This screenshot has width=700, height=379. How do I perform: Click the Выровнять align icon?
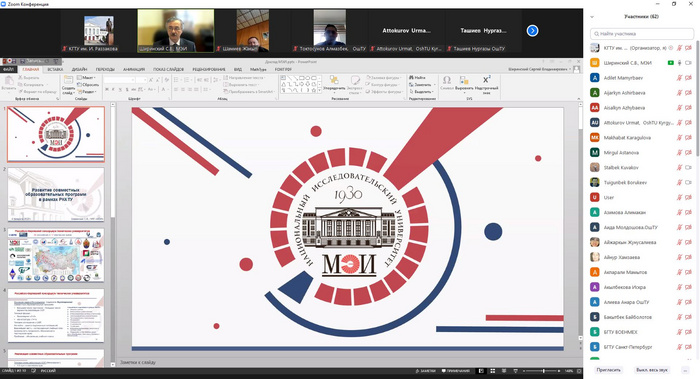464,80
